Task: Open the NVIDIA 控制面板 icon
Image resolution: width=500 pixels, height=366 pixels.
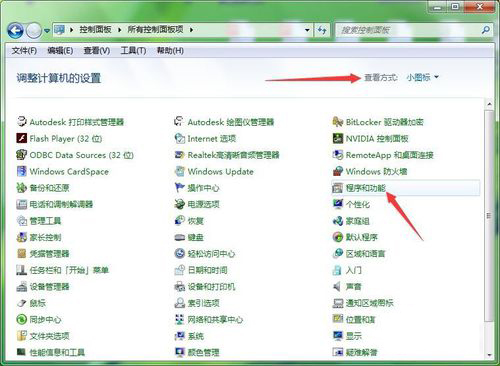Action: (338, 138)
